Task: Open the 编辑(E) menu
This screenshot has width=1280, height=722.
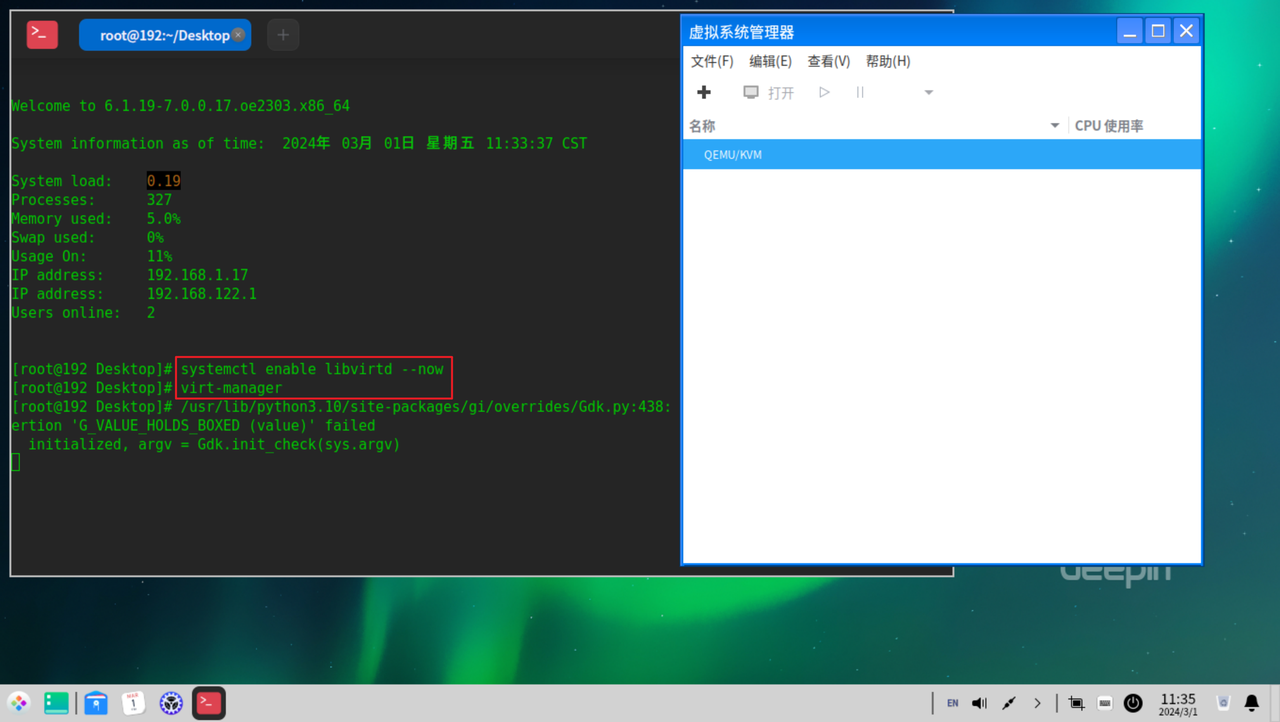Action: (x=770, y=61)
